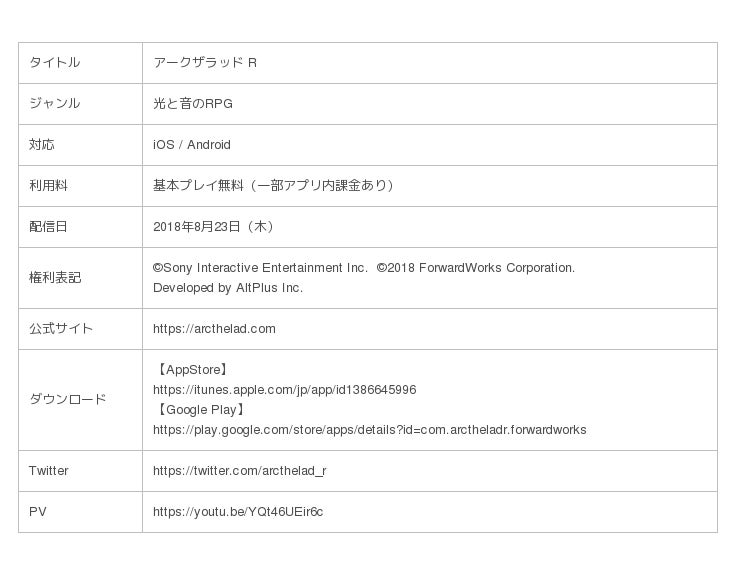Image resolution: width=740 pixels, height=573 pixels.
Task: Click the 利用料 row label
Action: coord(48,186)
